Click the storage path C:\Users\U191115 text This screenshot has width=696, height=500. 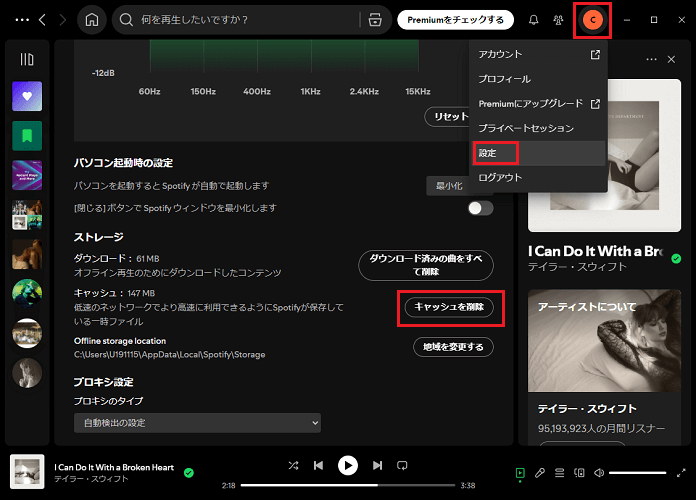point(170,355)
